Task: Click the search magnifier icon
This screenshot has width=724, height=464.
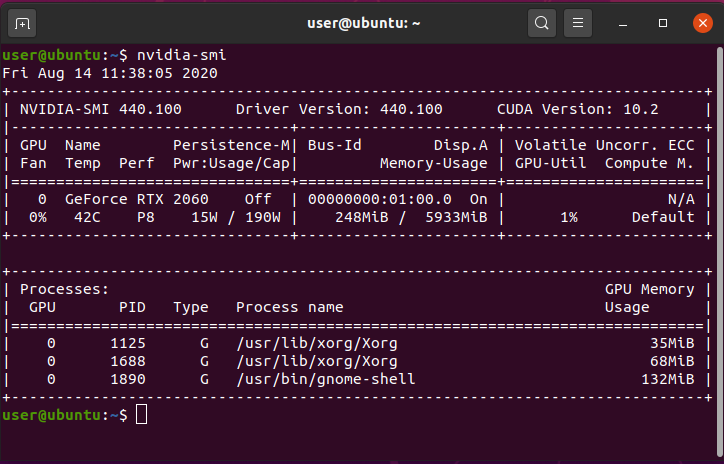Action: click(x=541, y=22)
